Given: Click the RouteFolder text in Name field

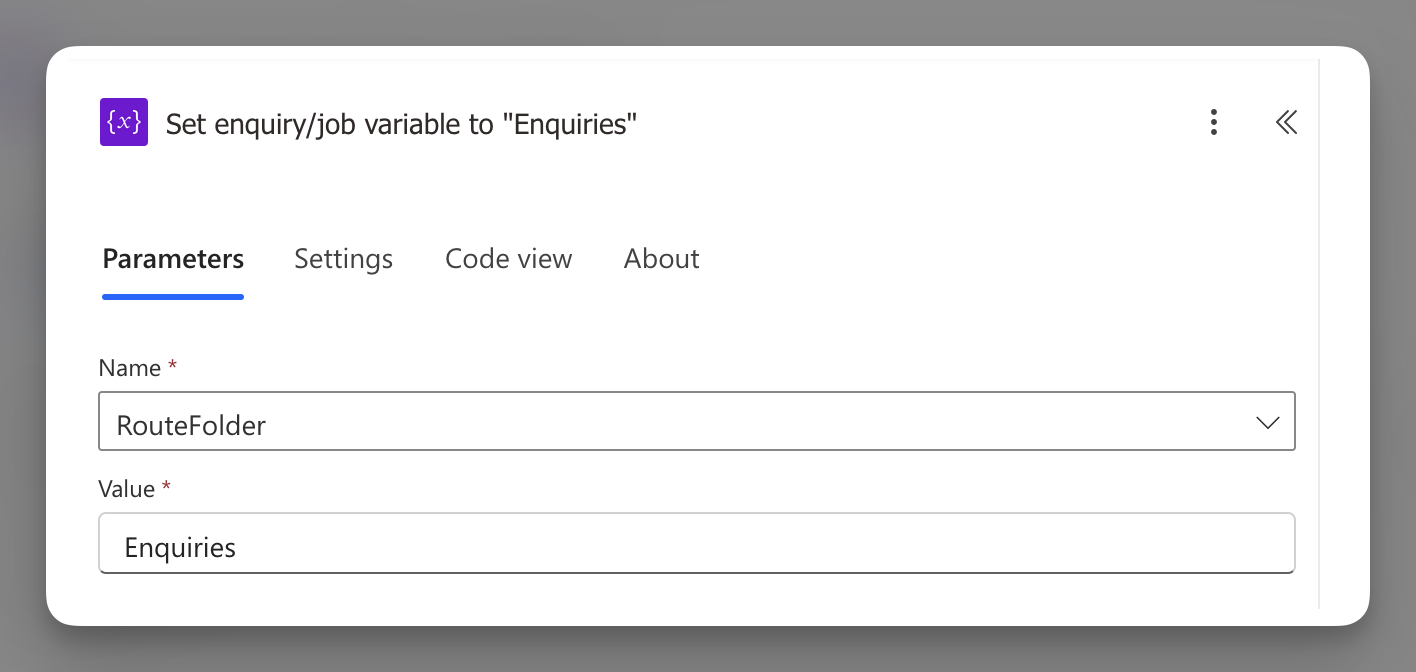Looking at the screenshot, I should (x=191, y=426).
